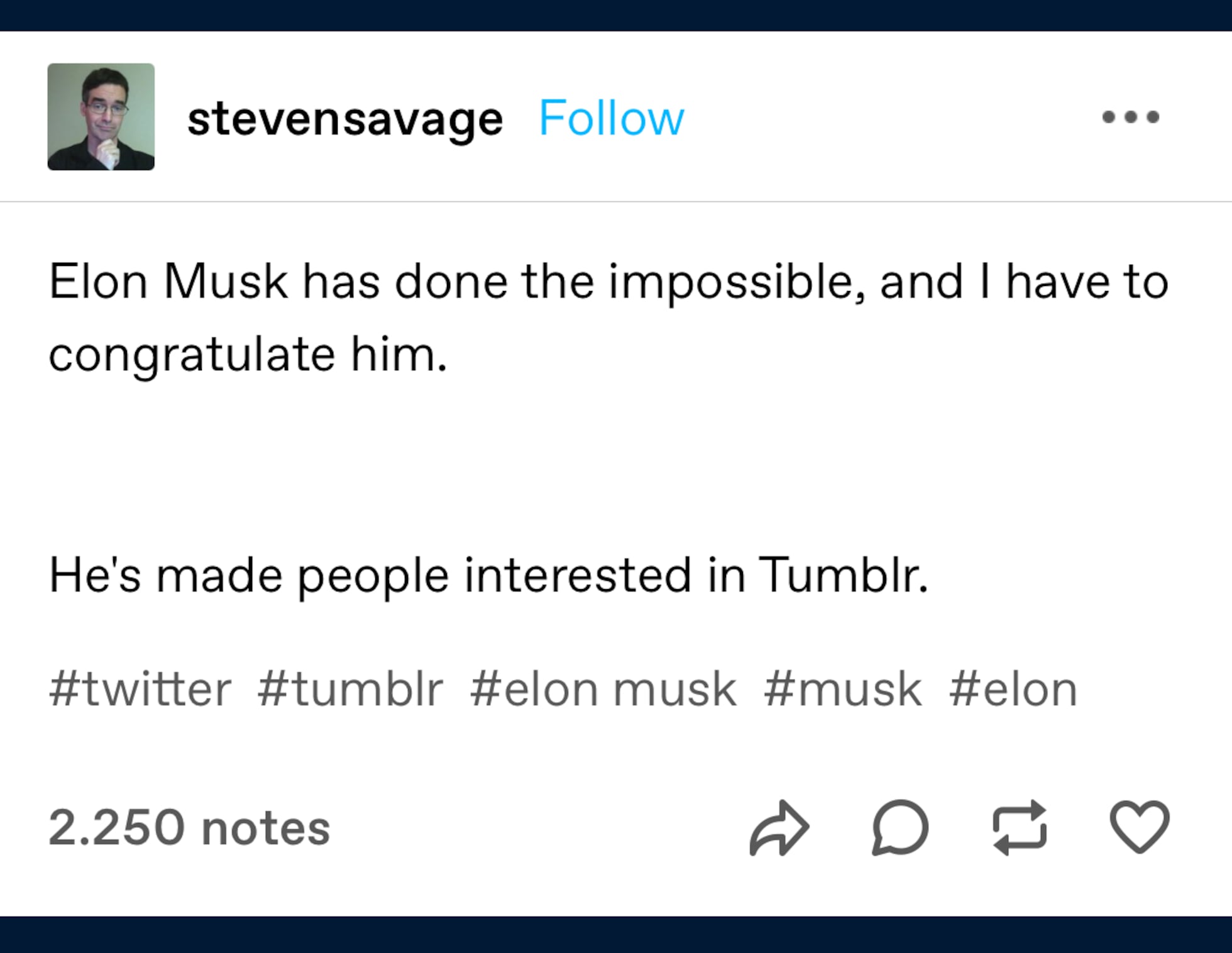Like the post with the heart icon
This screenshot has width=1232, height=953.
click(1139, 827)
